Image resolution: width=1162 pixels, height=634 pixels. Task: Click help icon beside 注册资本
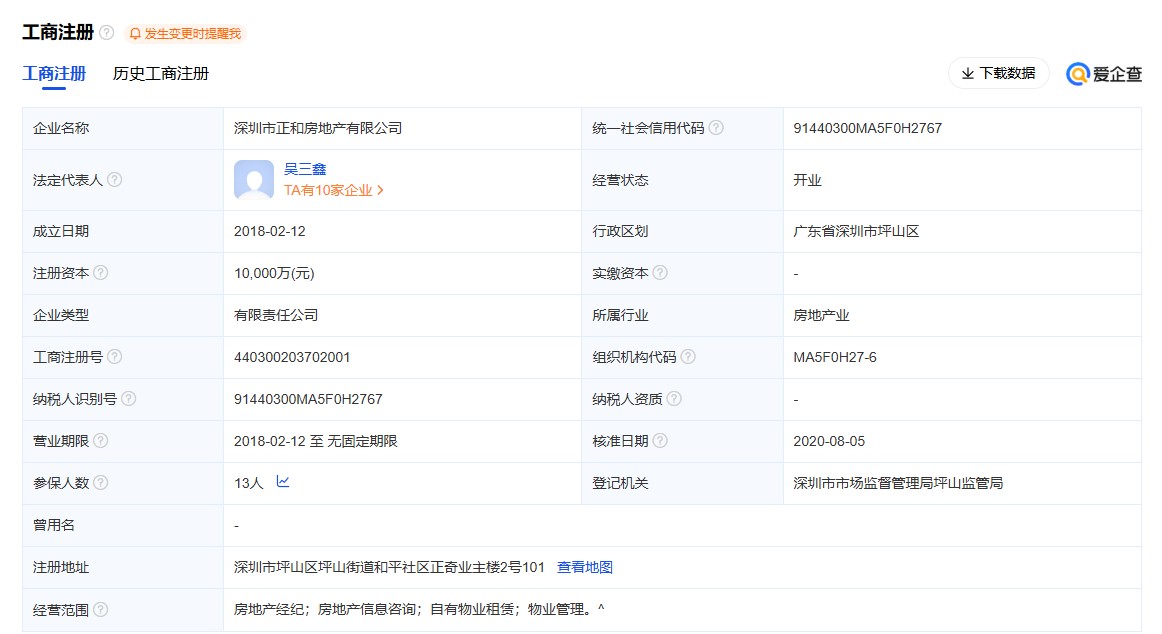(101, 273)
